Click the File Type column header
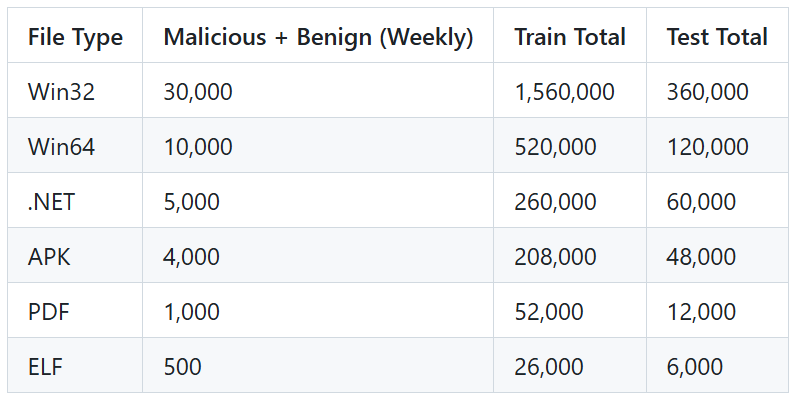Viewport: 794px width, 399px height. pos(75,37)
